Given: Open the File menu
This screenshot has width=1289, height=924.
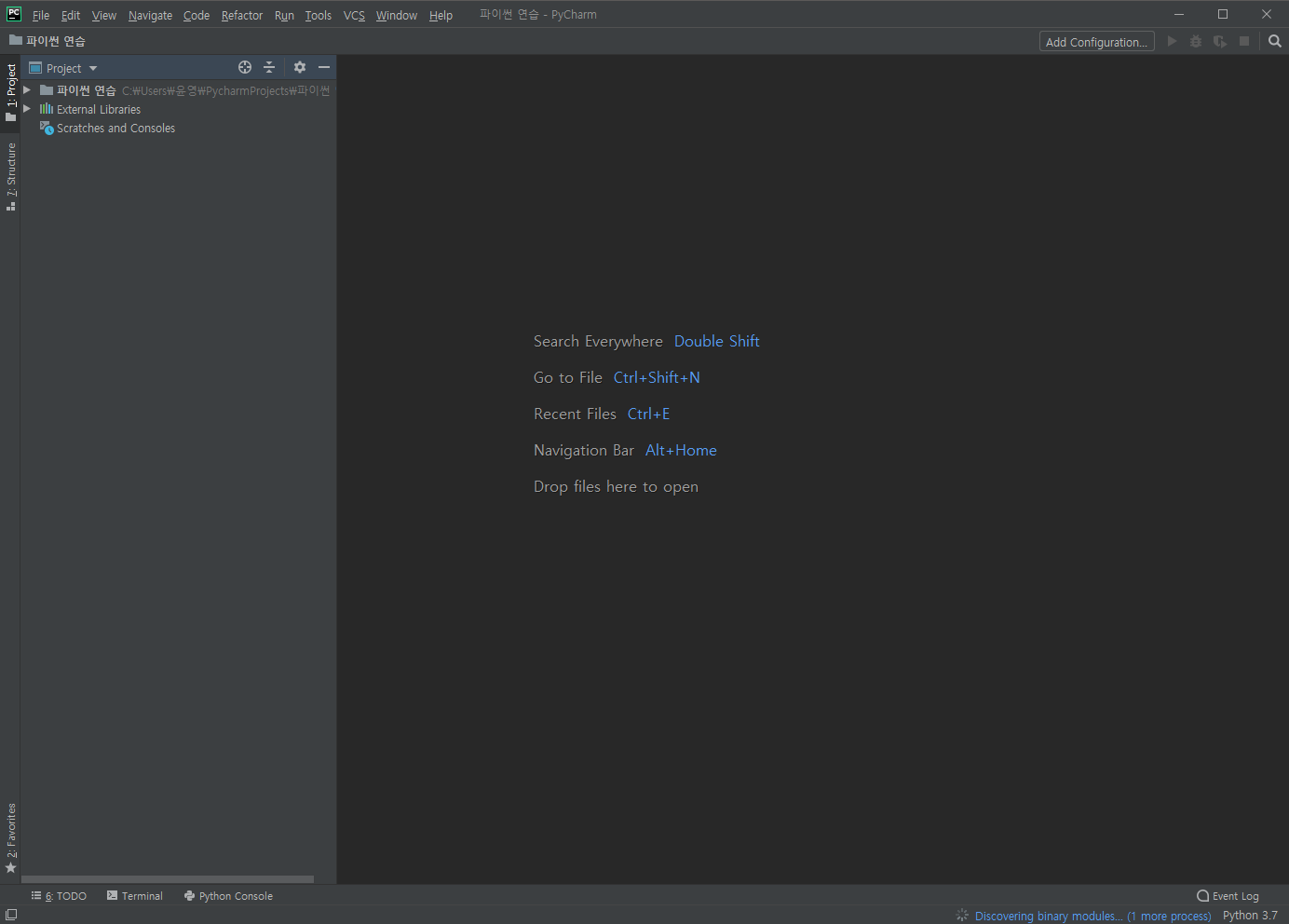Looking at the screenshot, I should [x=41, y=15].
